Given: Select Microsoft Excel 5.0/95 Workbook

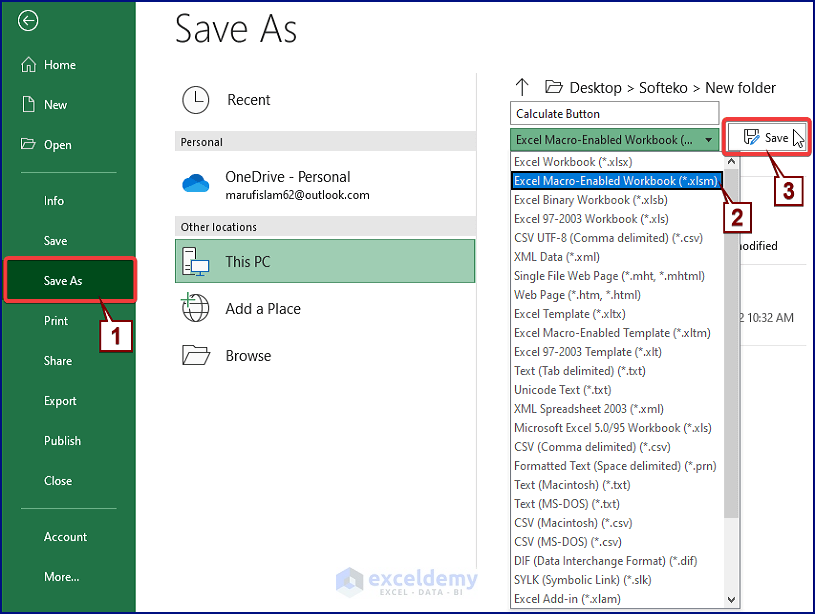Looking at the screenshot, I should pos(617,428).
